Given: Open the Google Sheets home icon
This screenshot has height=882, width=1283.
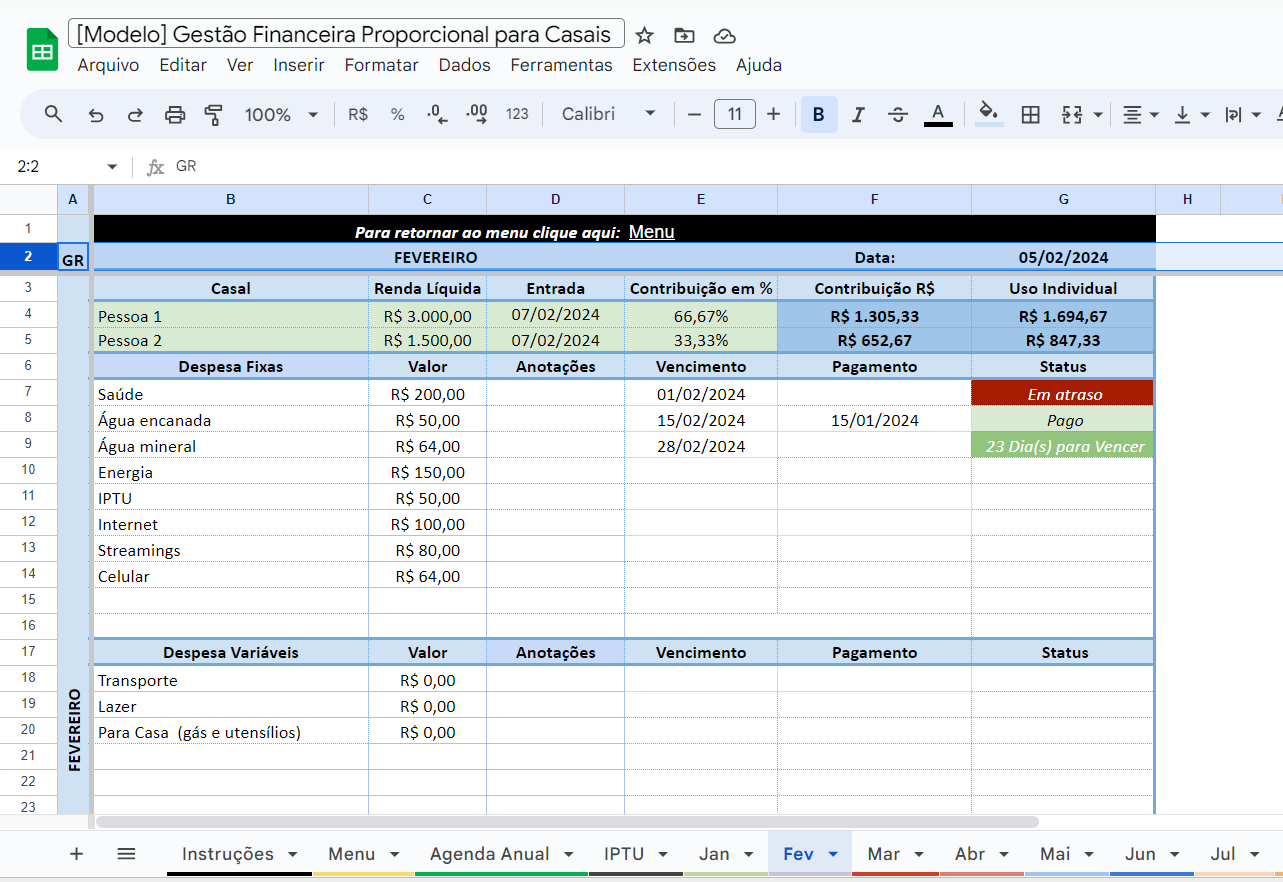Looking at the screenshot, I should pyautogui.click(x=42, y=50).
